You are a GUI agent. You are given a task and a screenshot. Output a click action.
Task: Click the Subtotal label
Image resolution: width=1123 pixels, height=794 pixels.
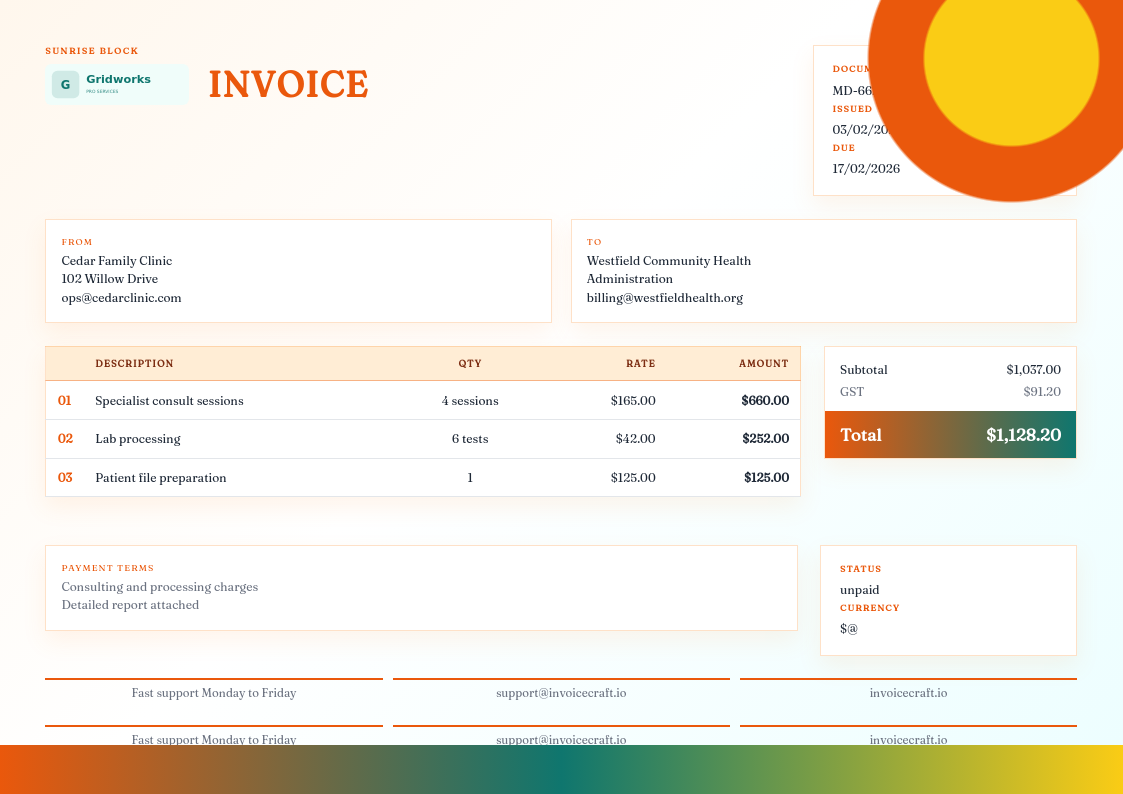coord(863,369)
